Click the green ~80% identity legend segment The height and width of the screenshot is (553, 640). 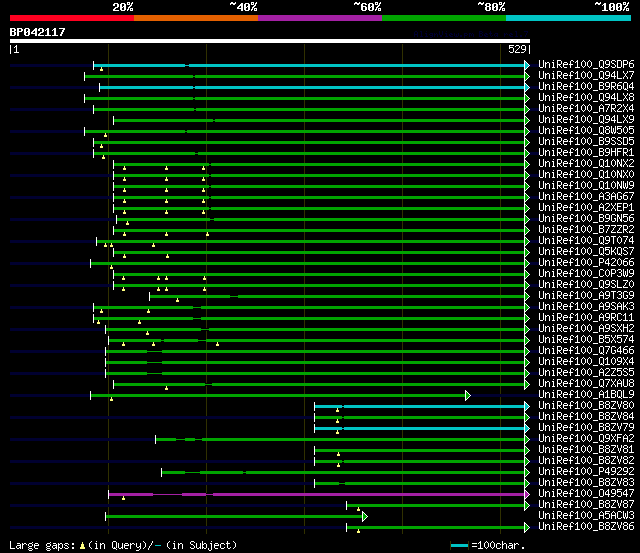point(444,18)
